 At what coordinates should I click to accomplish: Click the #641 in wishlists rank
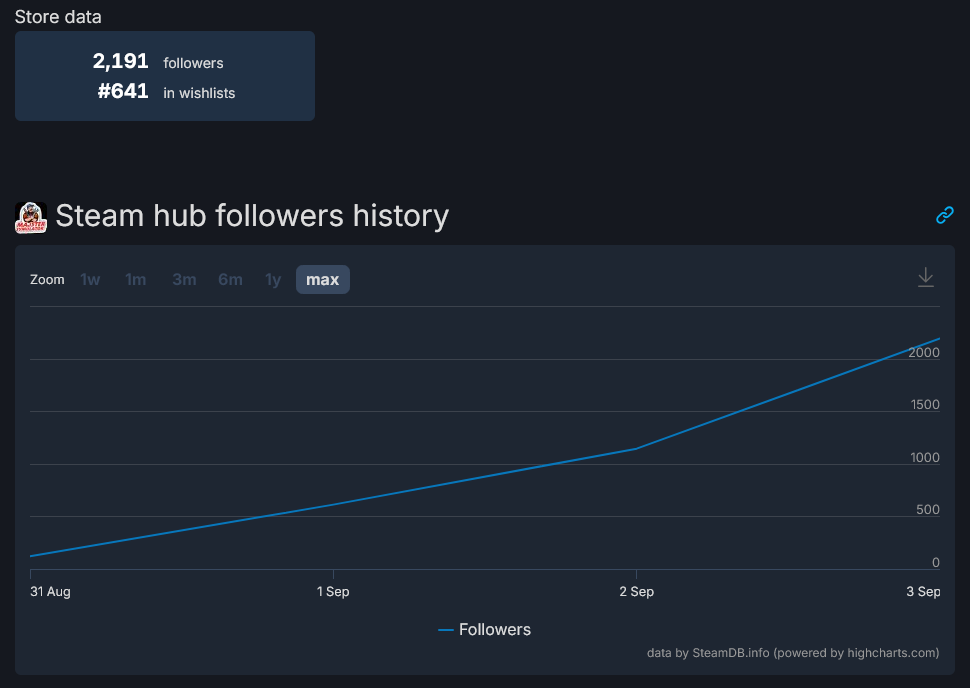[124, 92]
